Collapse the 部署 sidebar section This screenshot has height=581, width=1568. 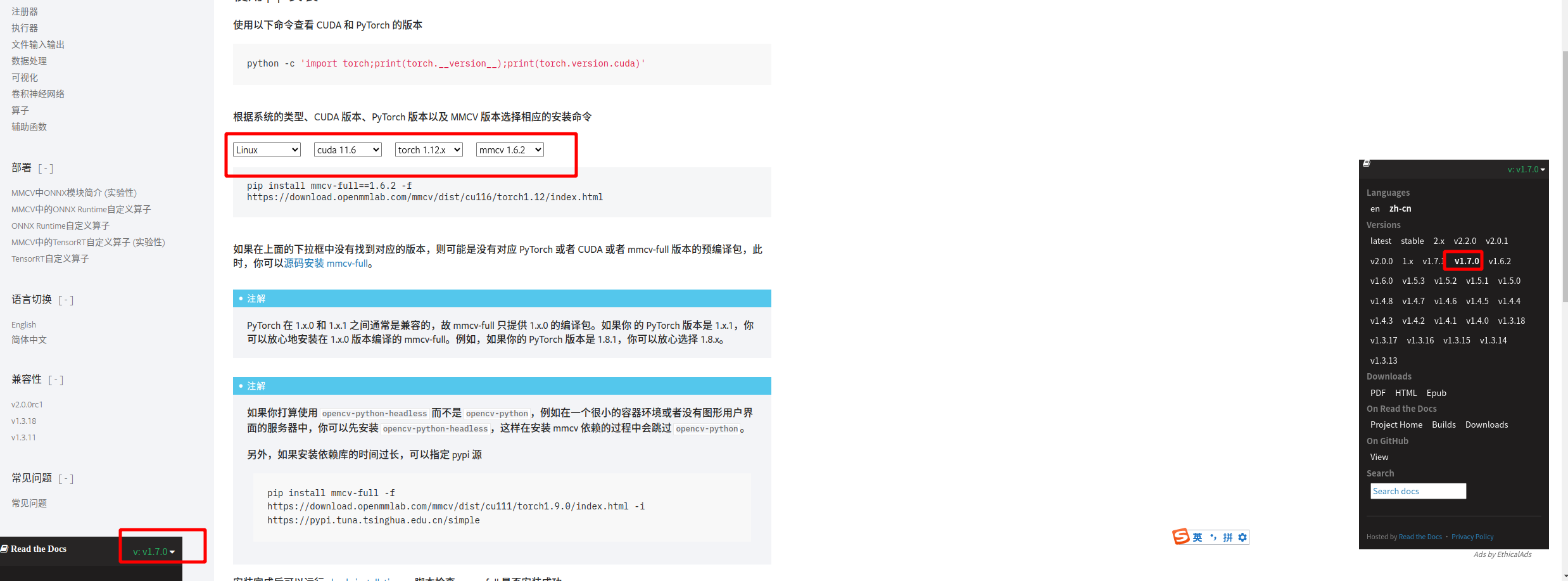coord(46,168)
